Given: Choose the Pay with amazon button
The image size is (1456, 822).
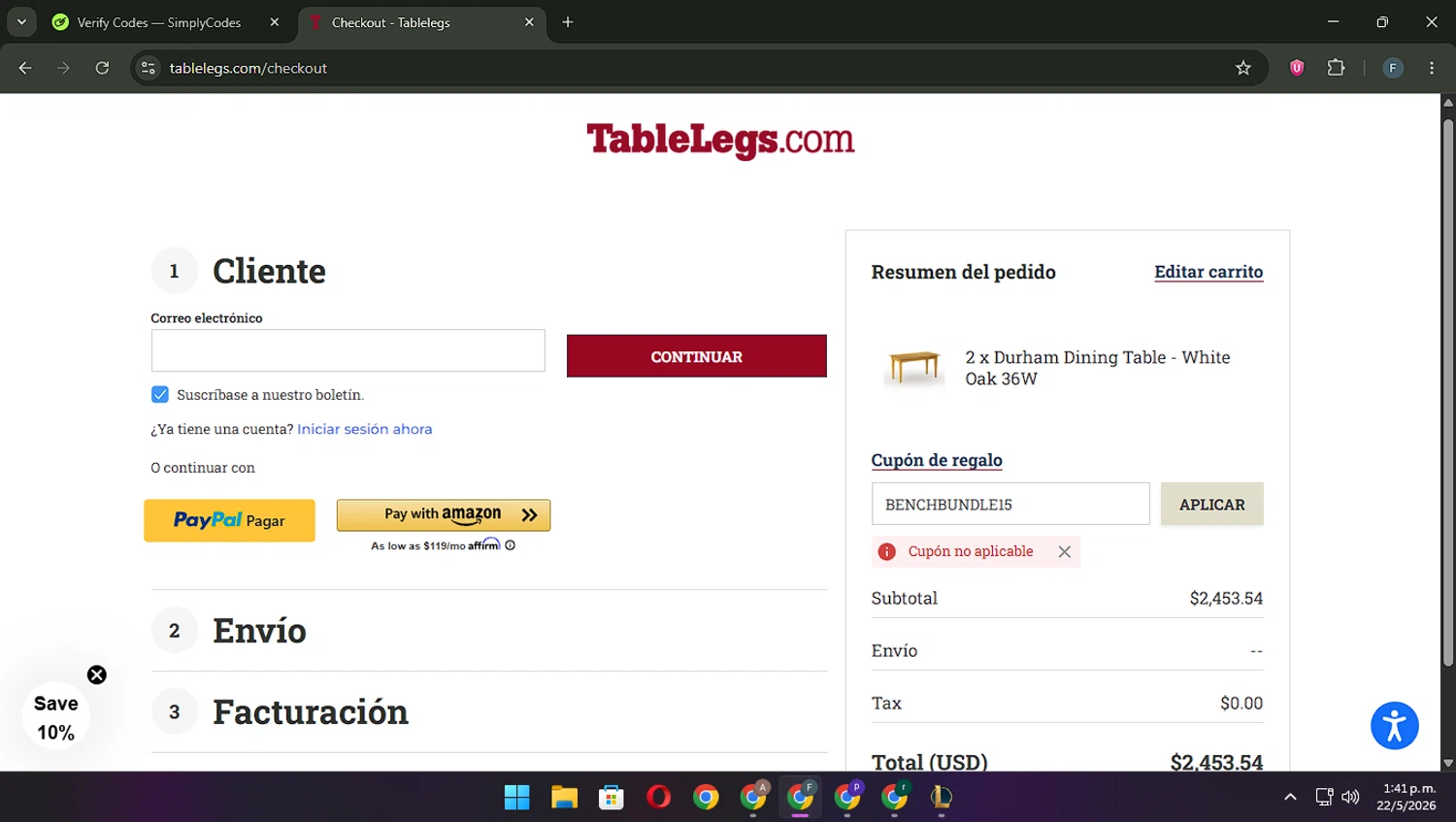Looking at the screenshot, I should pyautogui.click(x=444, y=514).
